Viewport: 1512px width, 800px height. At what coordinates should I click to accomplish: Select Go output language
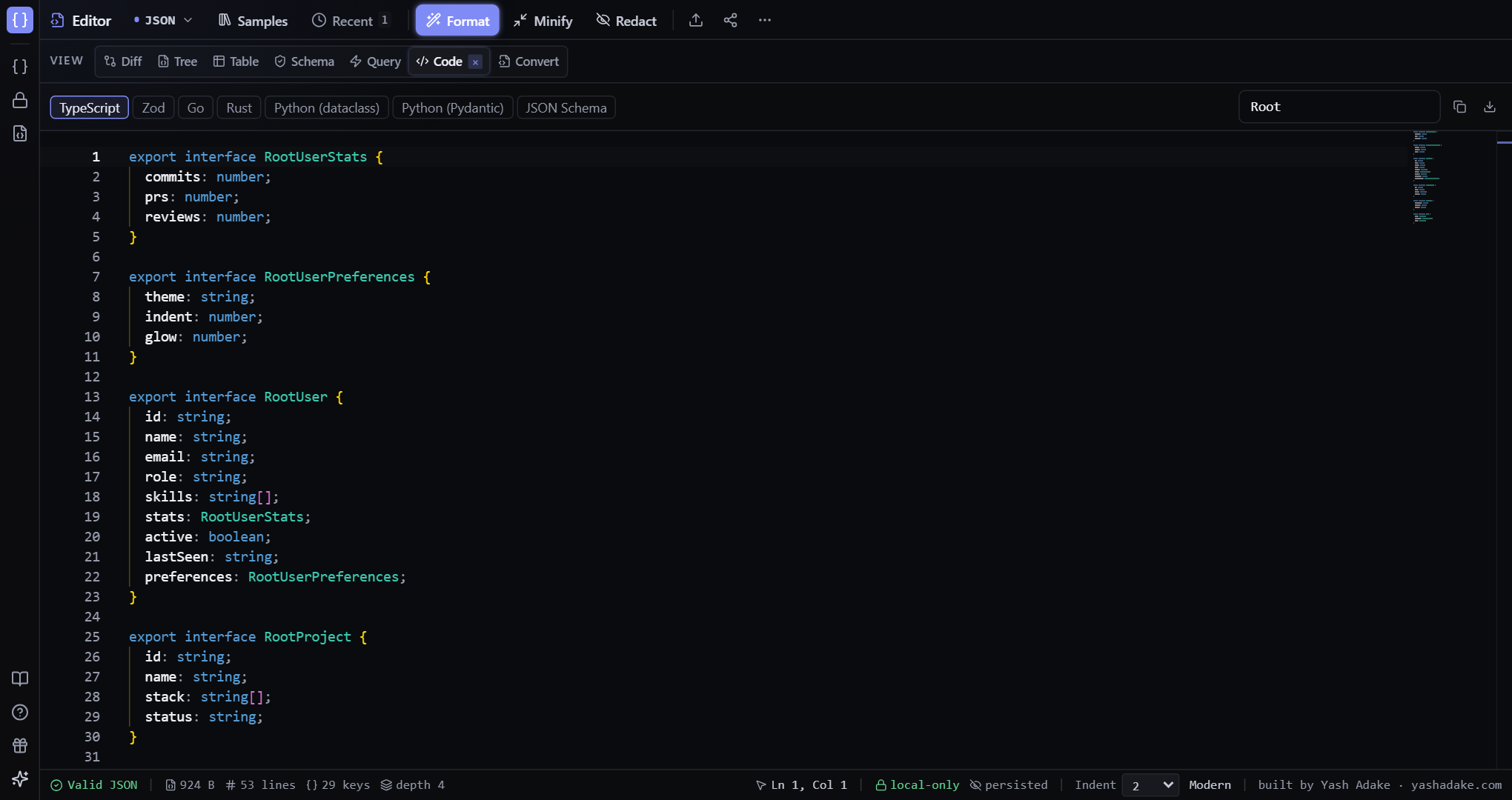click(x=196, y=107)
